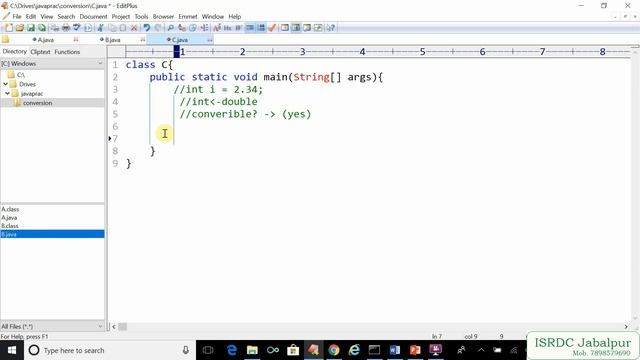
Task: Select A.class in the file list
Action: point(10,209)
